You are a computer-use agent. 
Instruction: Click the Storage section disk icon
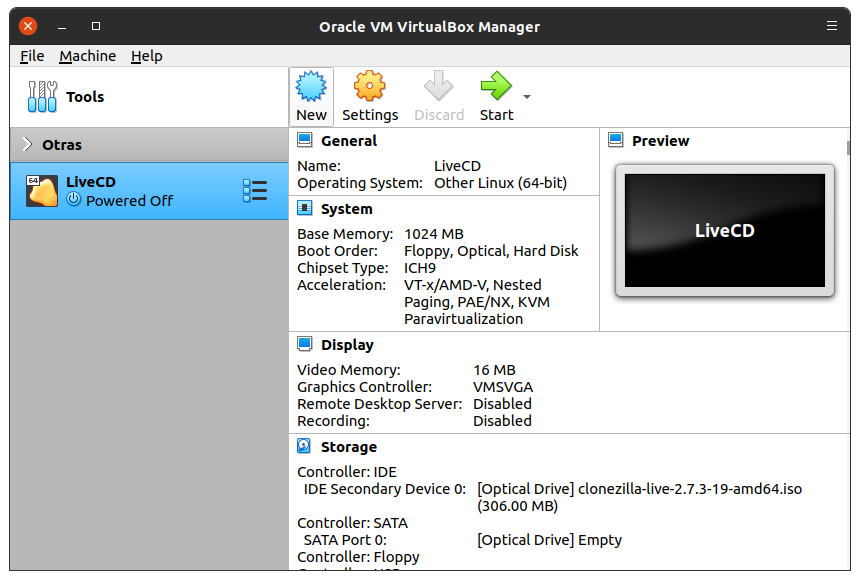(x=305, y=447)
